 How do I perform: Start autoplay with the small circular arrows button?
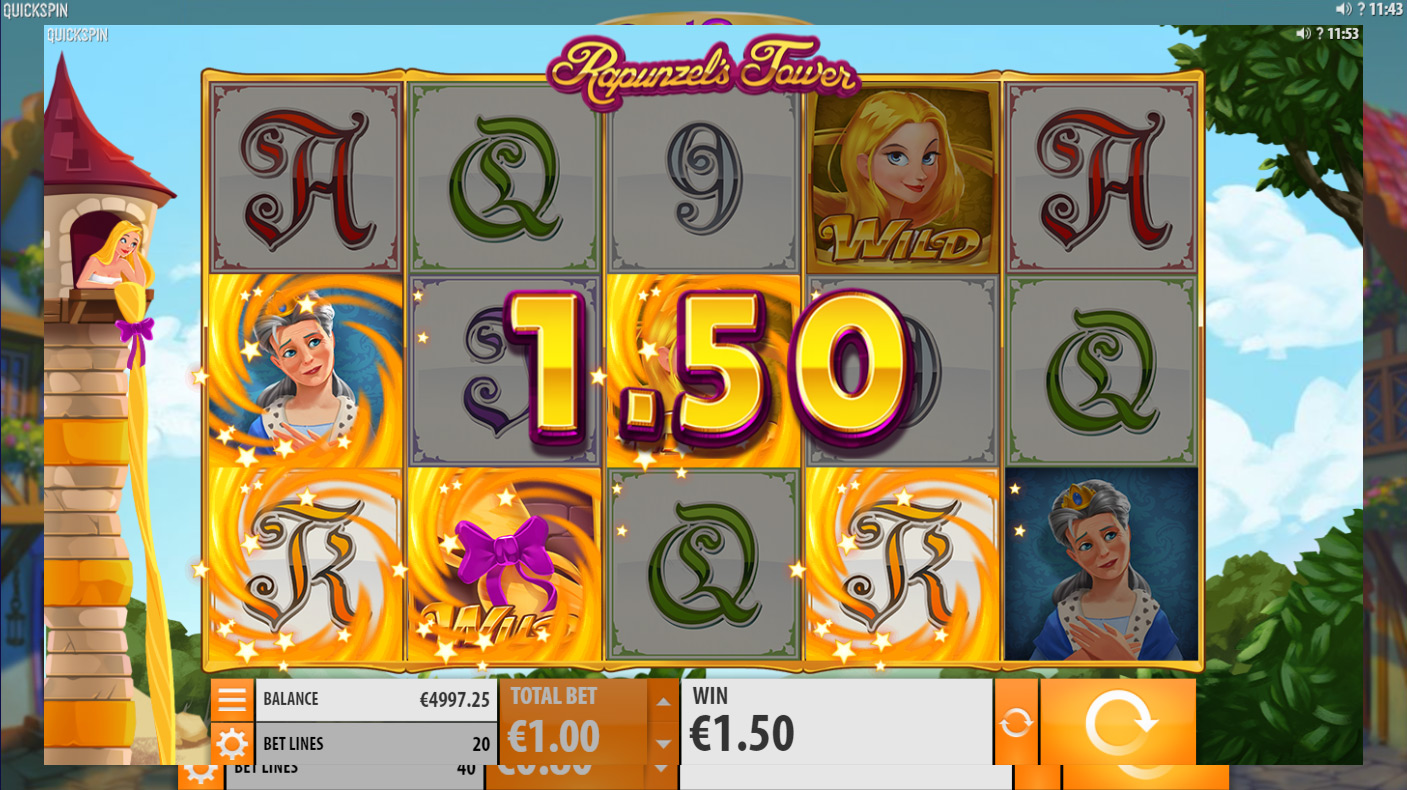(x=1016, y=722)
